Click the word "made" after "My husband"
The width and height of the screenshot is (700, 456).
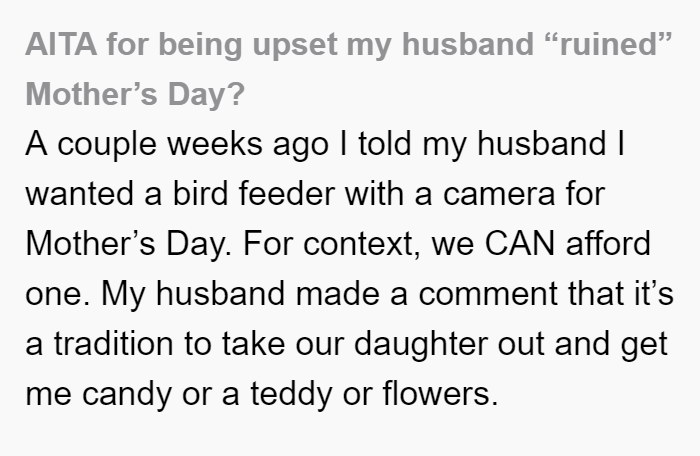pos(338,293)
